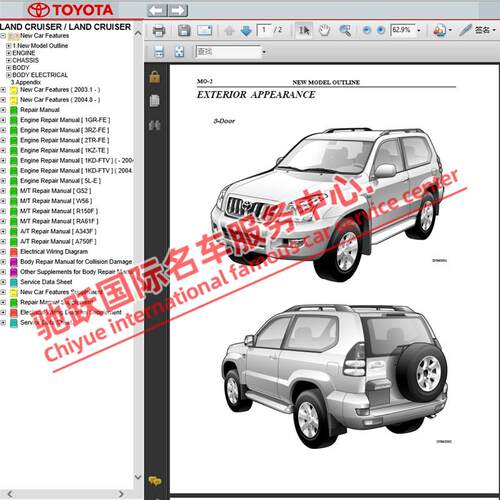Open the binoculars search panel
Viewport: 500px width, 500px height.
[x=155, y=125]
